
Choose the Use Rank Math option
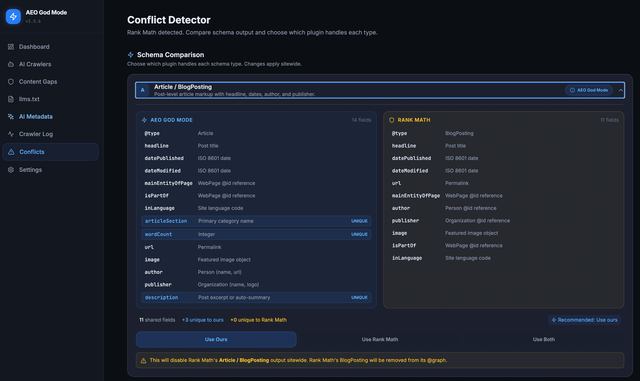(380, 339)
